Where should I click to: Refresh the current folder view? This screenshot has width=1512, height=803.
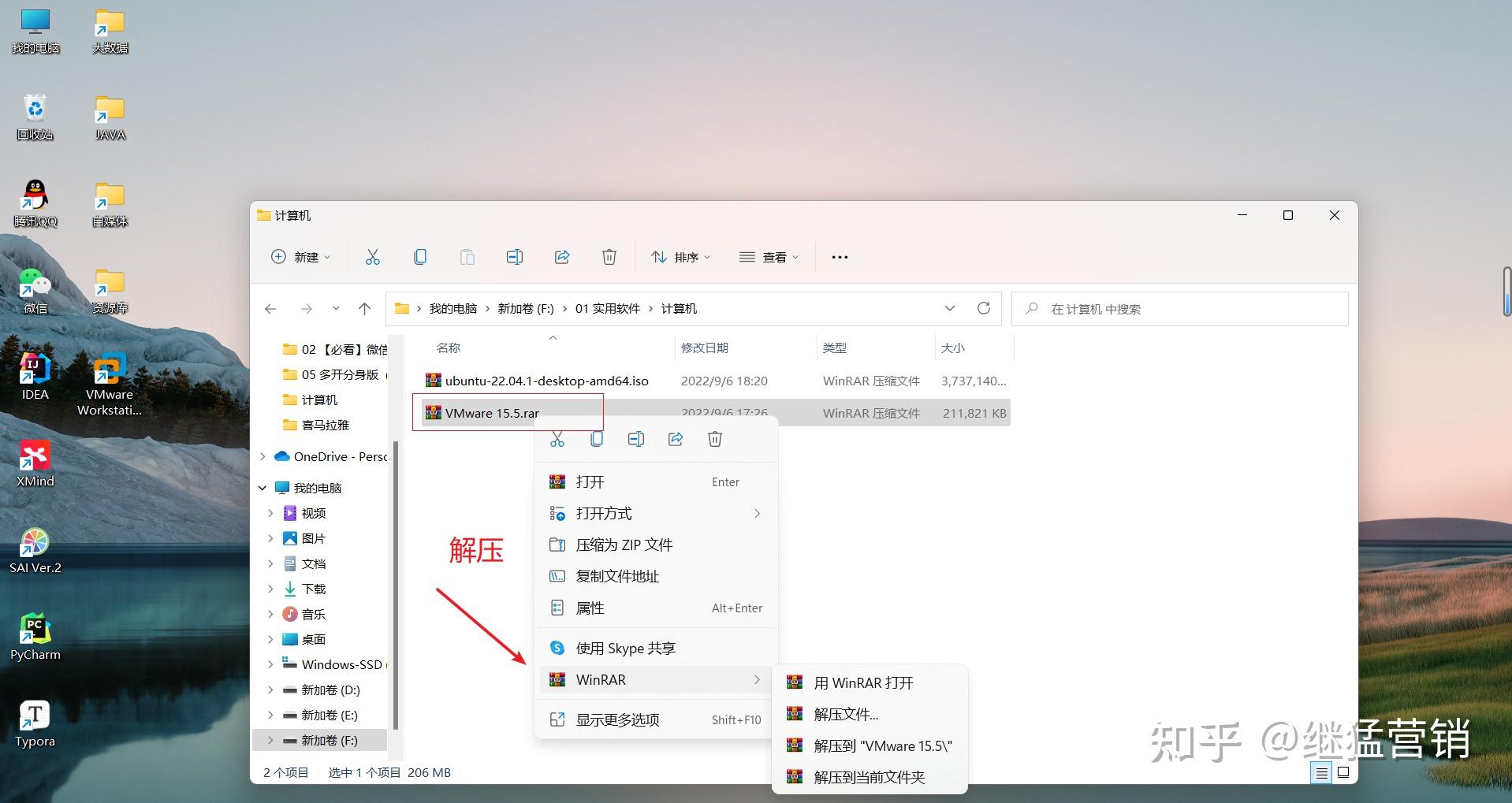(x=984, y=308)
